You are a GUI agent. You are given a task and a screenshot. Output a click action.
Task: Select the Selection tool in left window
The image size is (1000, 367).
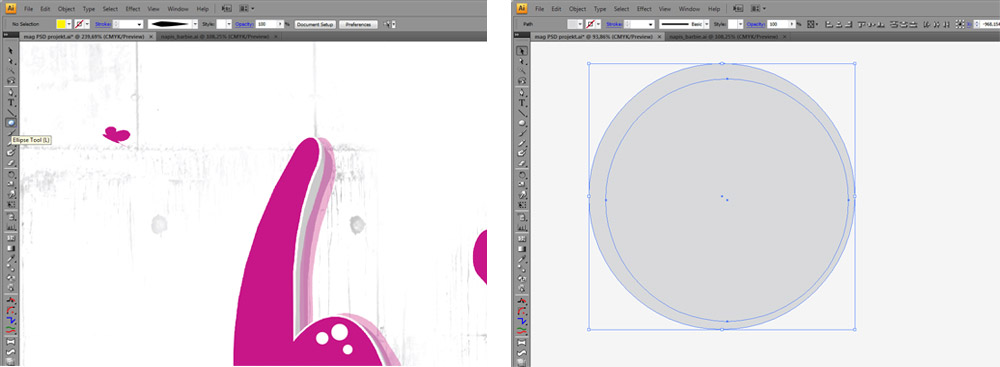[x=11, y=51]
